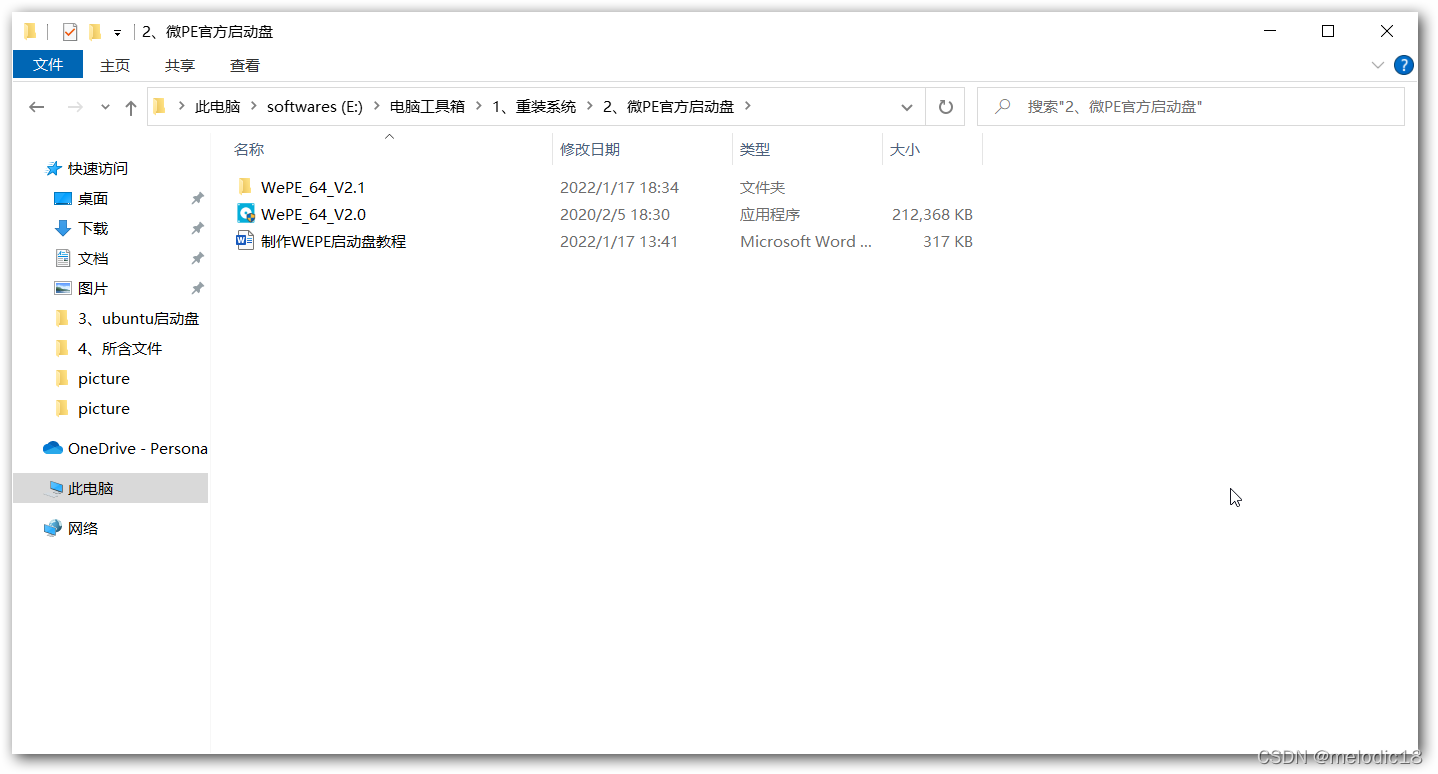Select 制作WEPE启动盘教程 file name
The height and width of the screenshot is (774, 1438).
tap(333, 241)
